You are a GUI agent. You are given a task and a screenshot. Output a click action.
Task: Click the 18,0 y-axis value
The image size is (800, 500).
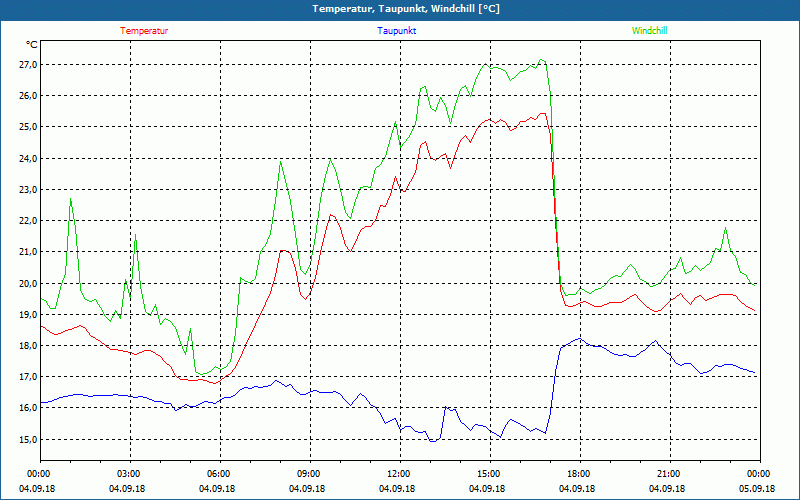[x=28, y=346]
